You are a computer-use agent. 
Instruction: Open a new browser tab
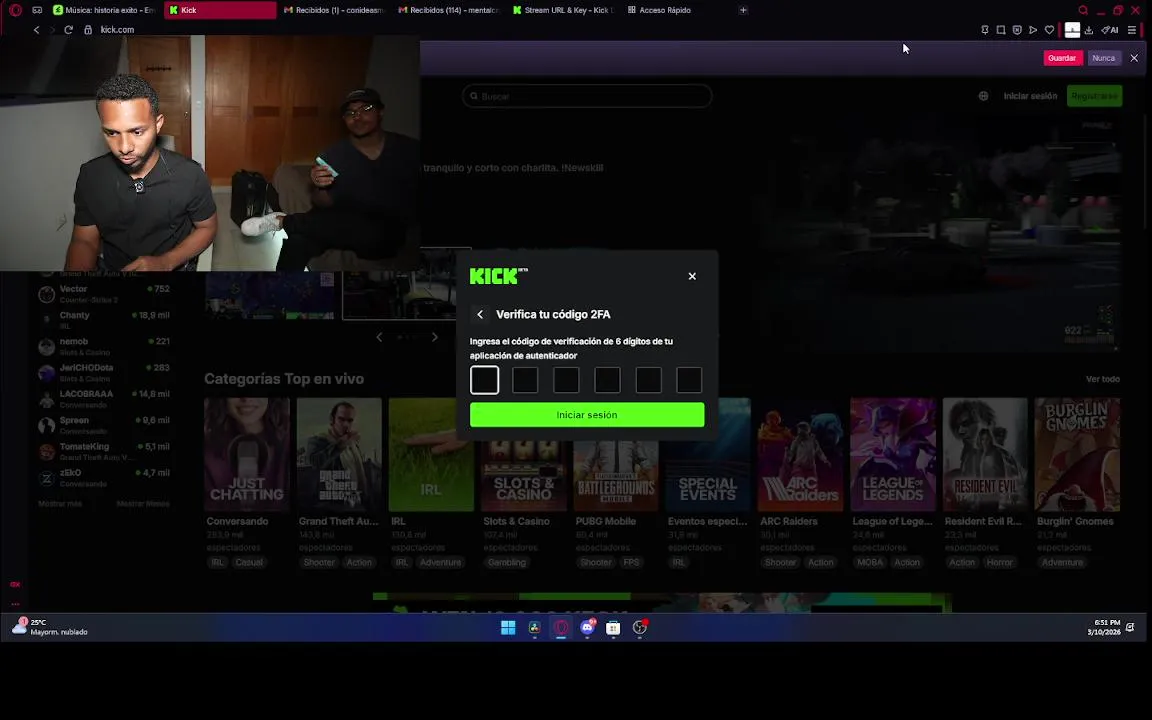coord(744,10)
